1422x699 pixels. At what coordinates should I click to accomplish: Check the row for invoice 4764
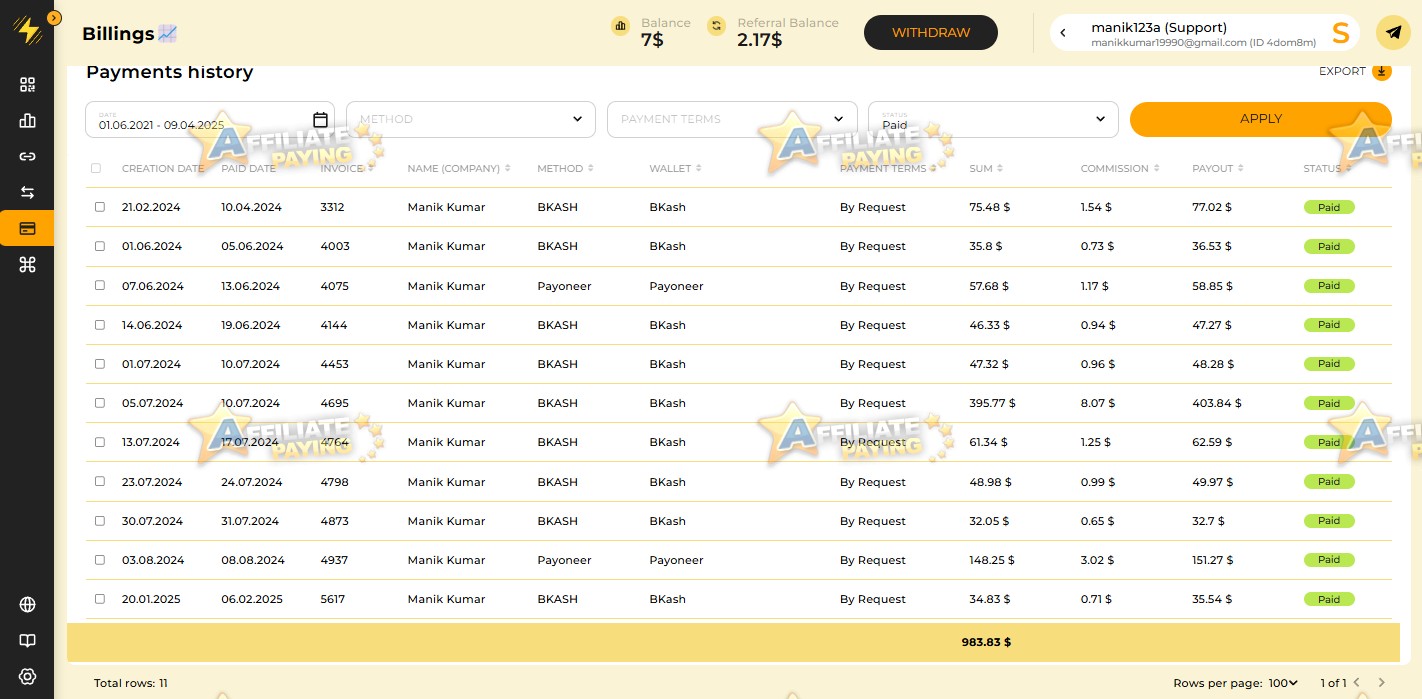point(99,442)
